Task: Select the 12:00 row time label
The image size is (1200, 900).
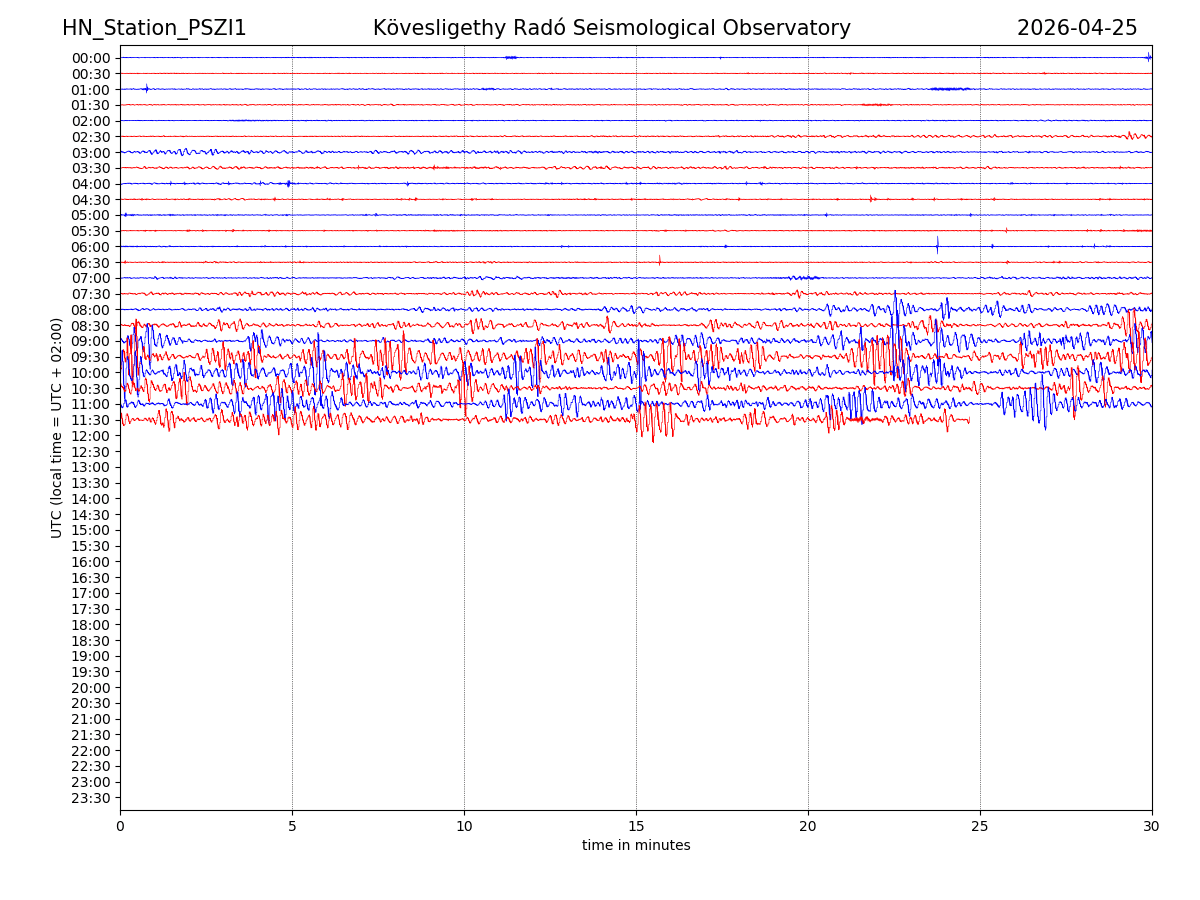Action: point(91,436)
